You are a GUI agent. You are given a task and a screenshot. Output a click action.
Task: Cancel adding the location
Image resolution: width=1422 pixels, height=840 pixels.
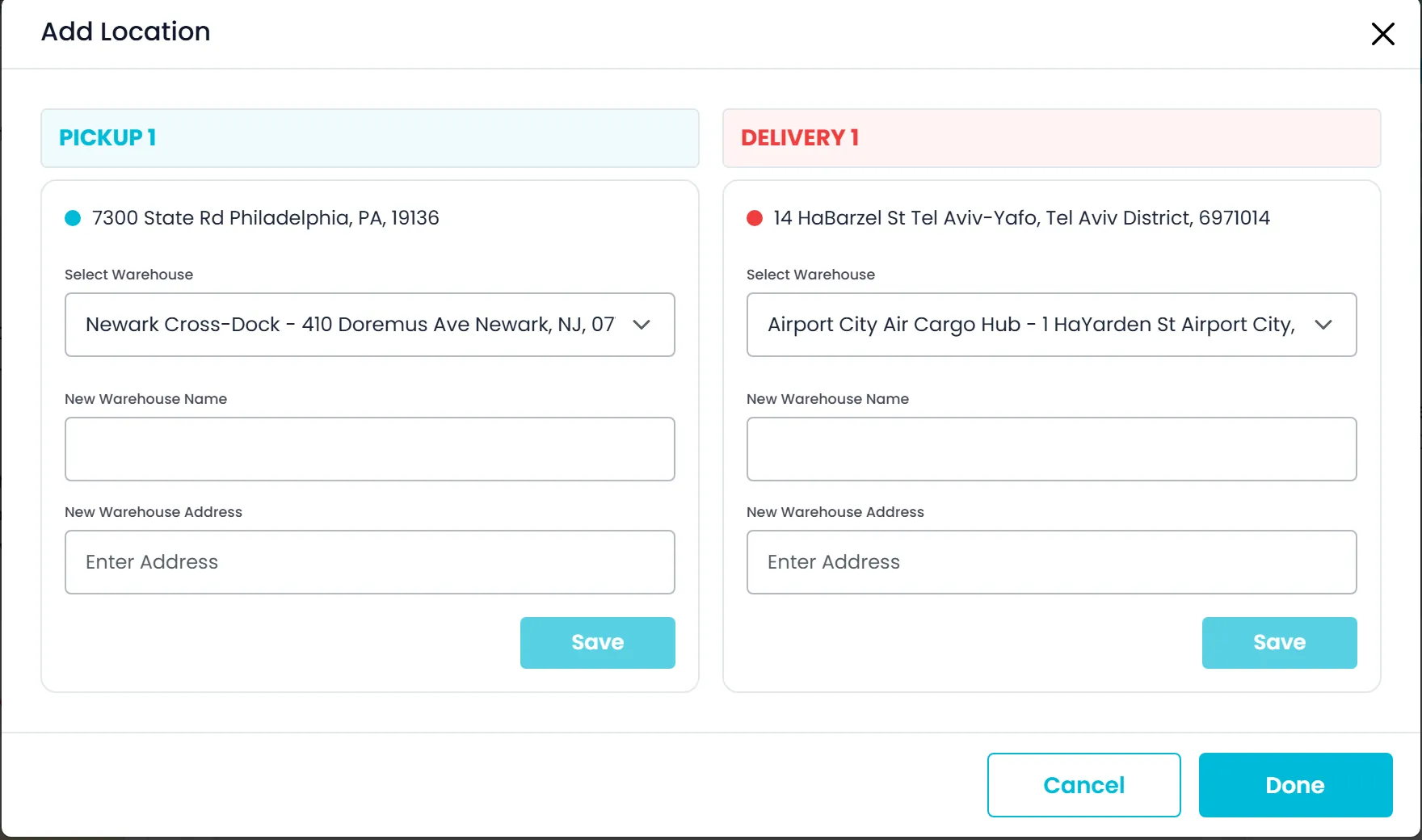point(1084,785)
